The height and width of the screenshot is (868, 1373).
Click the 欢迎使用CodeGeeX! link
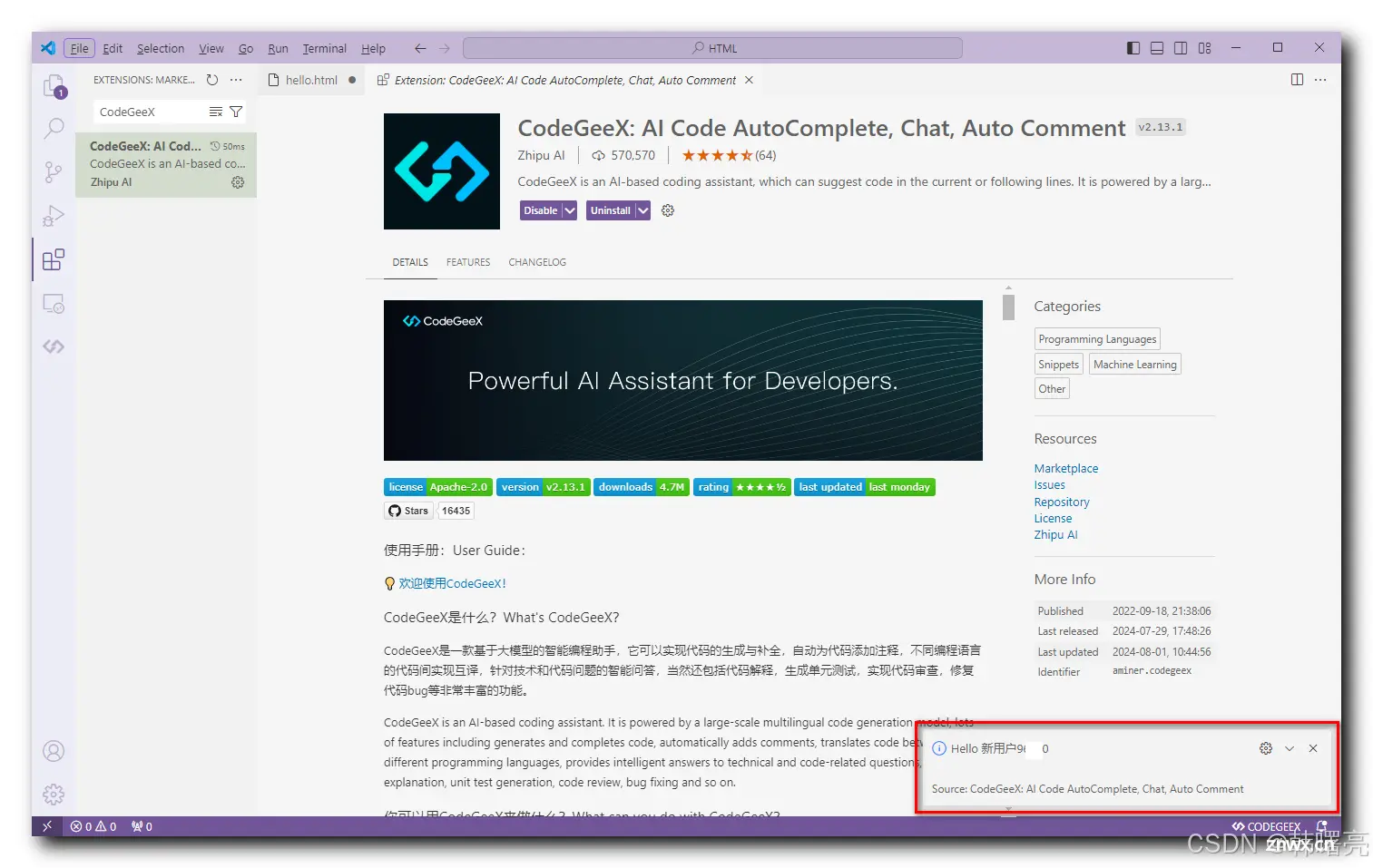pyautogui.click(x=452, y=583)
